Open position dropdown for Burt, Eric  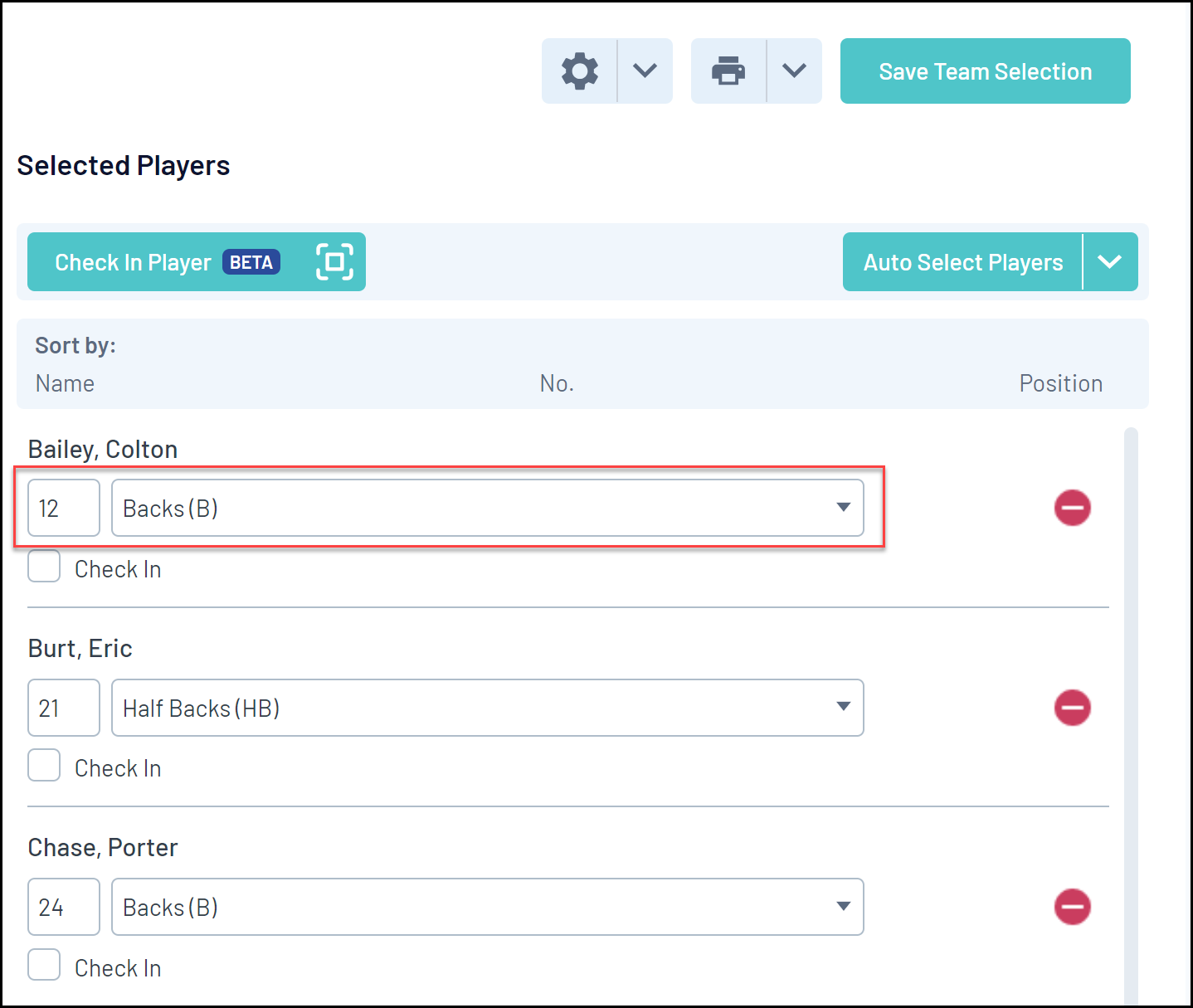488,708
